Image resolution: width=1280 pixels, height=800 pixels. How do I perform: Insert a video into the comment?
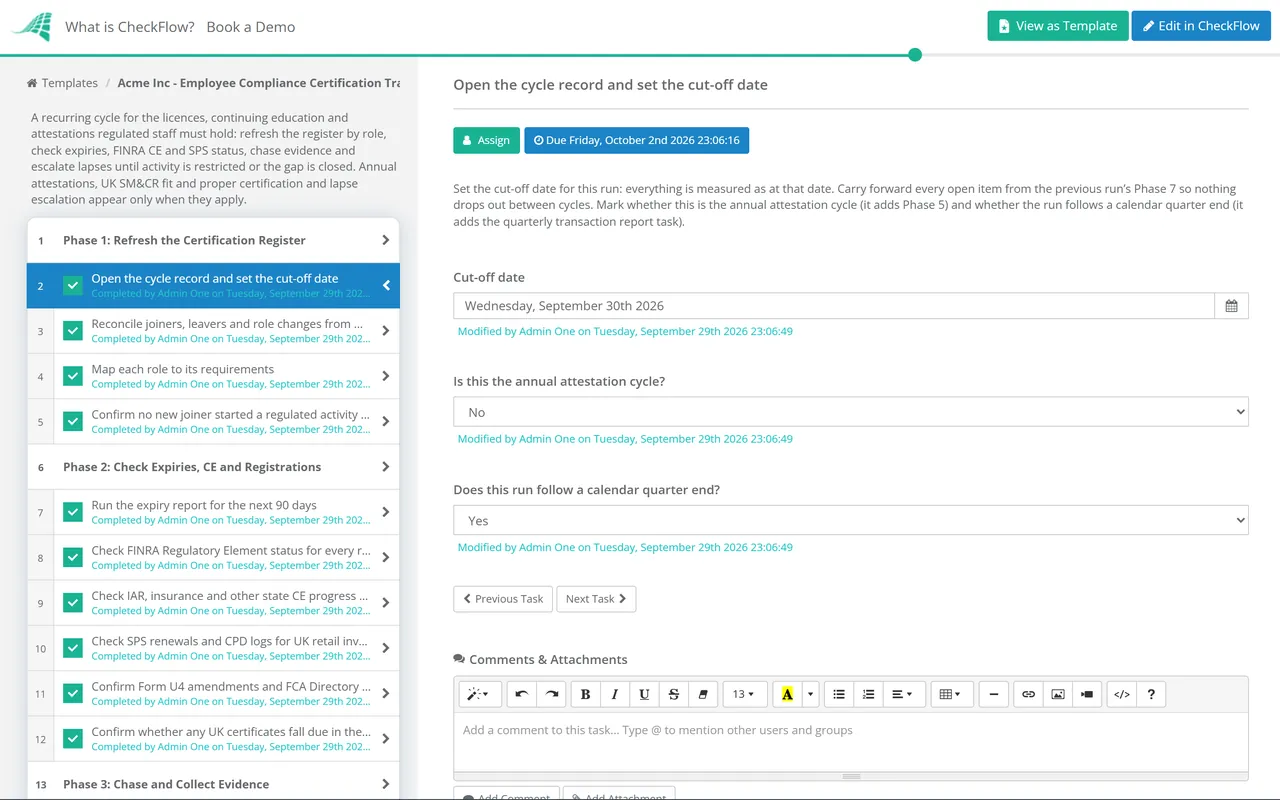tap(1087, 694)
